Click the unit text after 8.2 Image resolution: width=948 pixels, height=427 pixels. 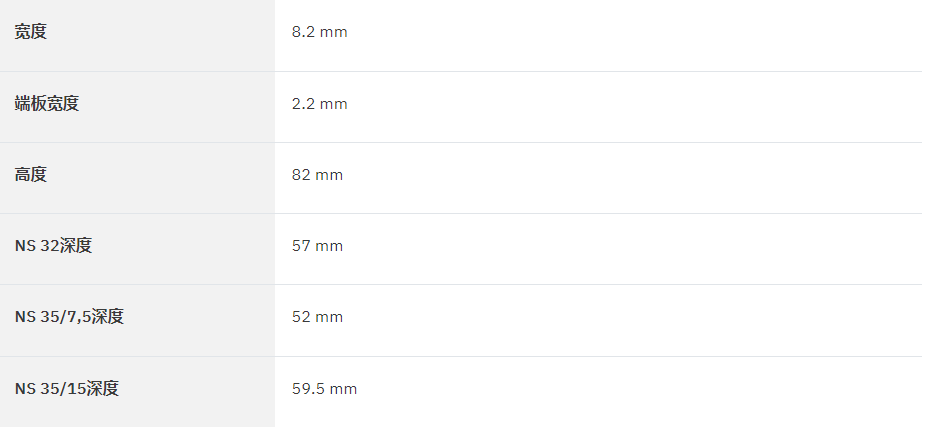tap(334, 33)
